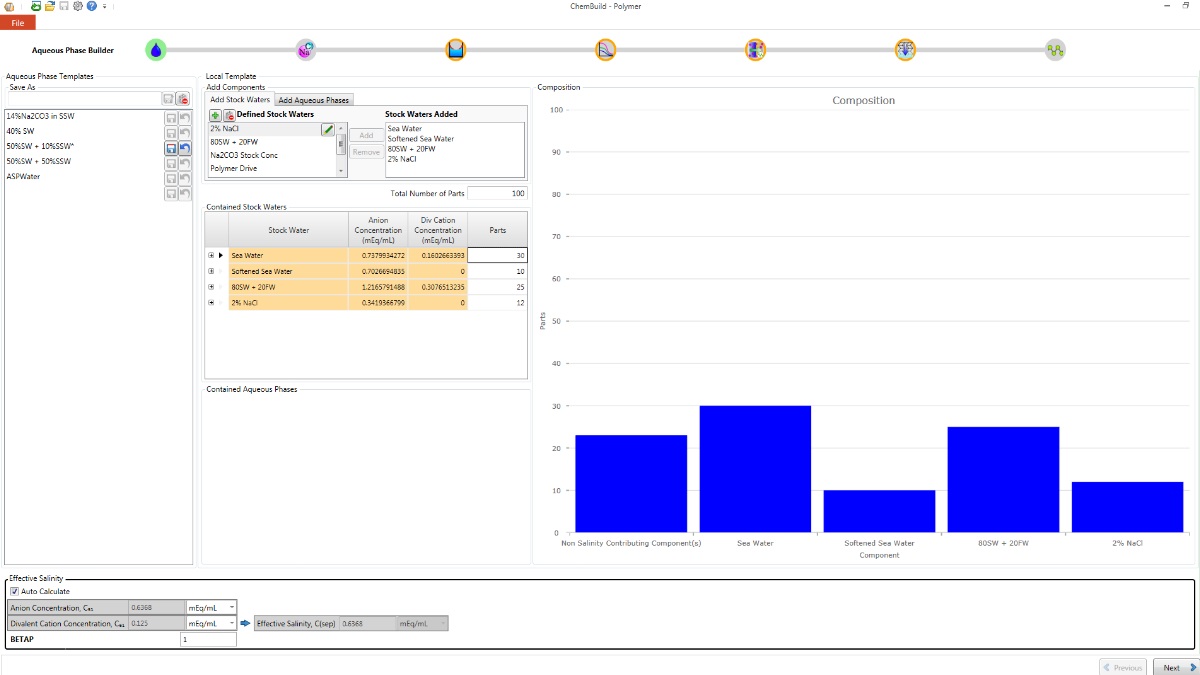Click the BETAP value field
This screenshot has height=675, width=1200.
click(x=208, y=639)
